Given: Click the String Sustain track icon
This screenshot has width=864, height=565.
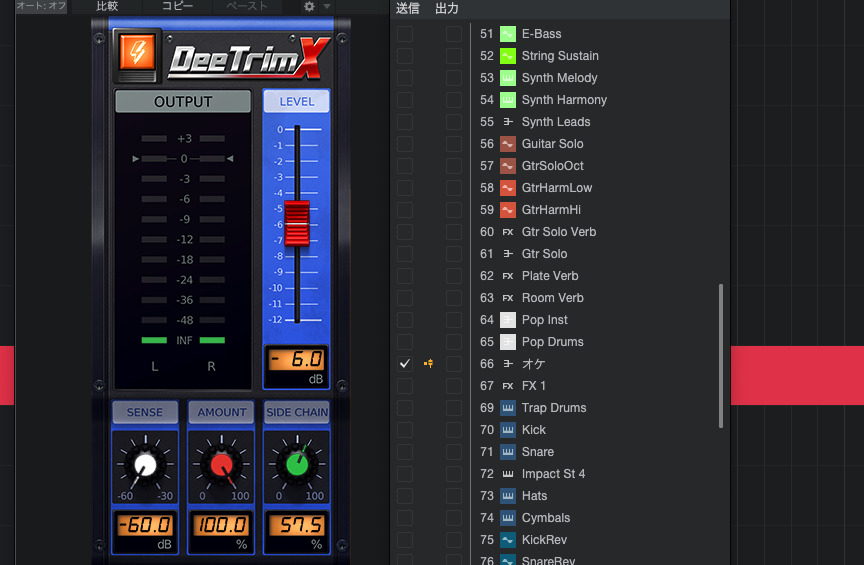Looking at the screenshot, I should (507, 56).
